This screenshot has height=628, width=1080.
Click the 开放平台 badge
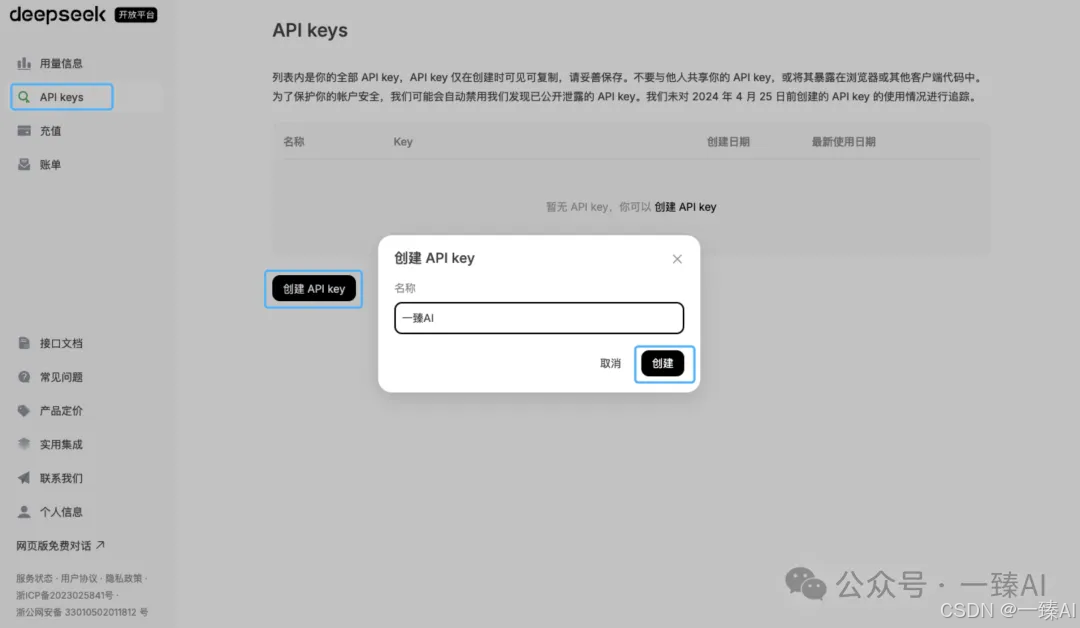136,14
